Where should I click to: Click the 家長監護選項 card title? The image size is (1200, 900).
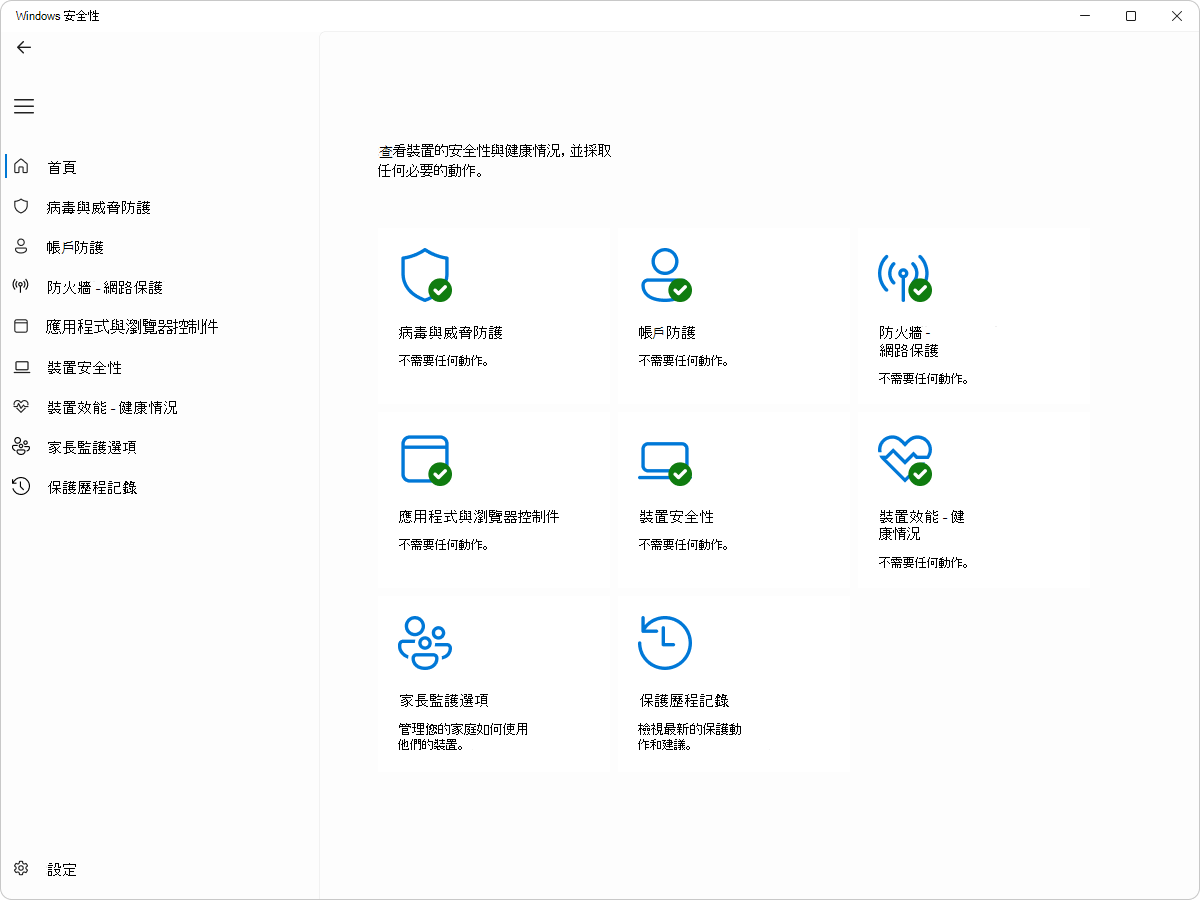click(x=443, y=701)
